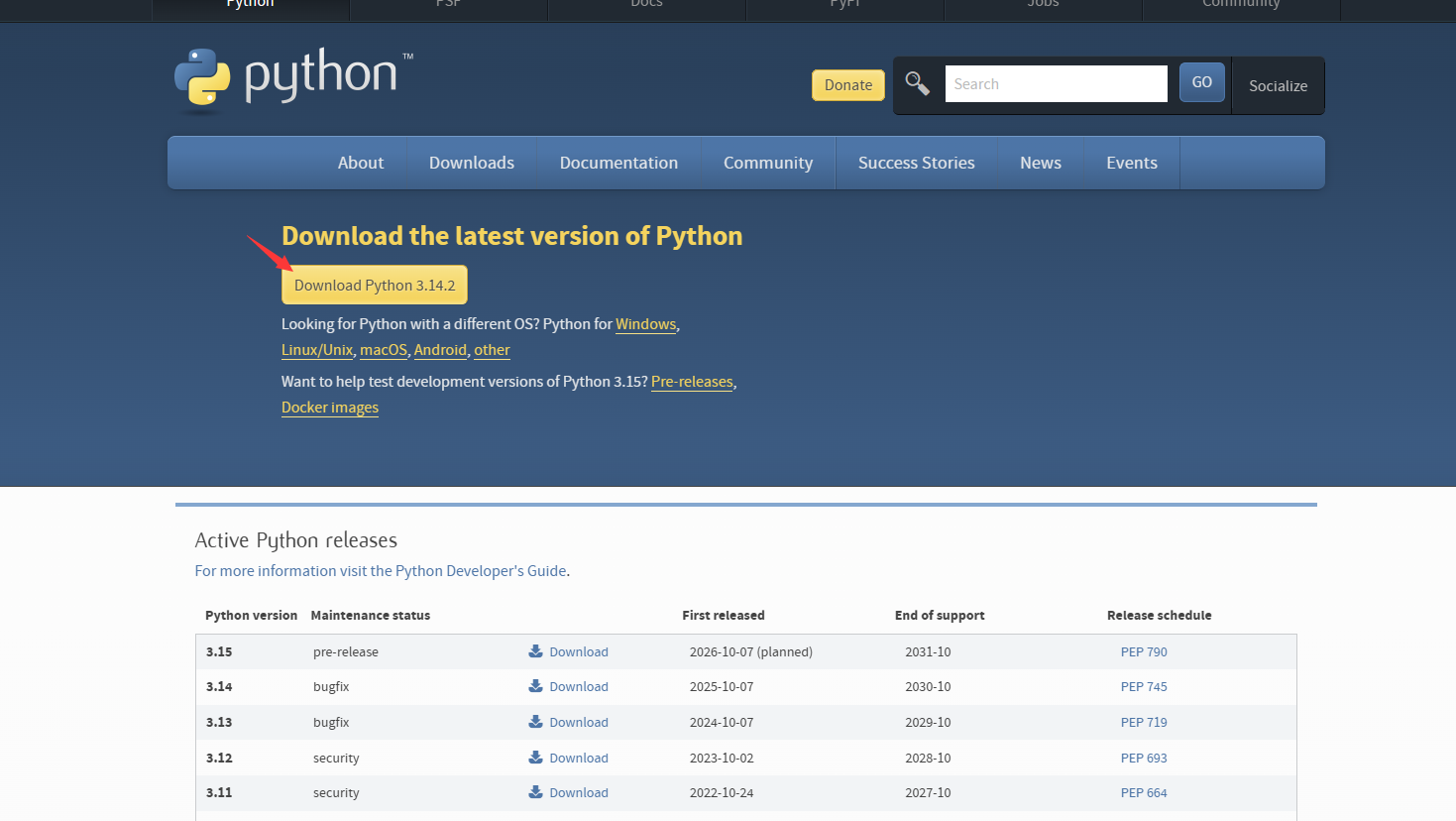Follow the Linux/Unix link
The width and height of the screenshot is (1456, 821).
(317, 350)
